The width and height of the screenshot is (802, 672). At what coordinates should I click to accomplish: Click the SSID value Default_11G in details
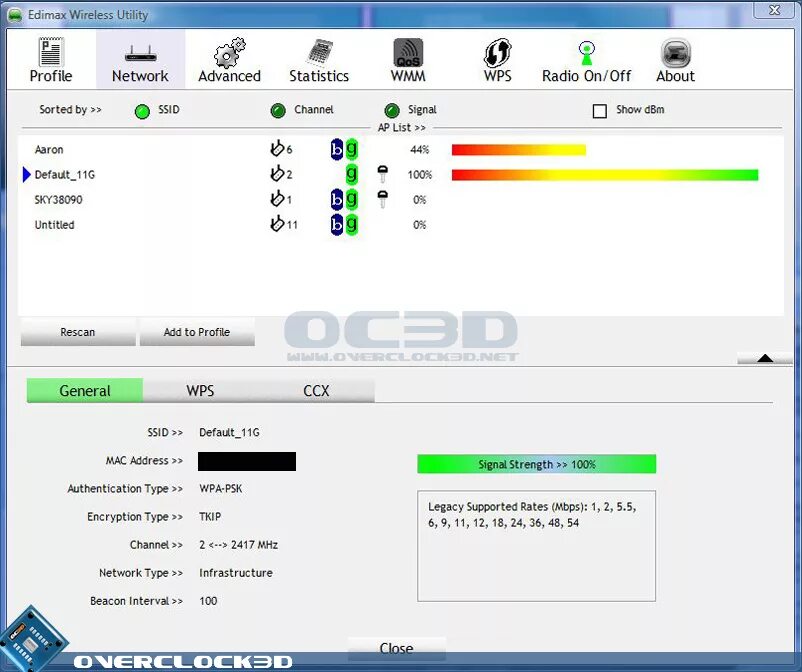click(230, 433)
